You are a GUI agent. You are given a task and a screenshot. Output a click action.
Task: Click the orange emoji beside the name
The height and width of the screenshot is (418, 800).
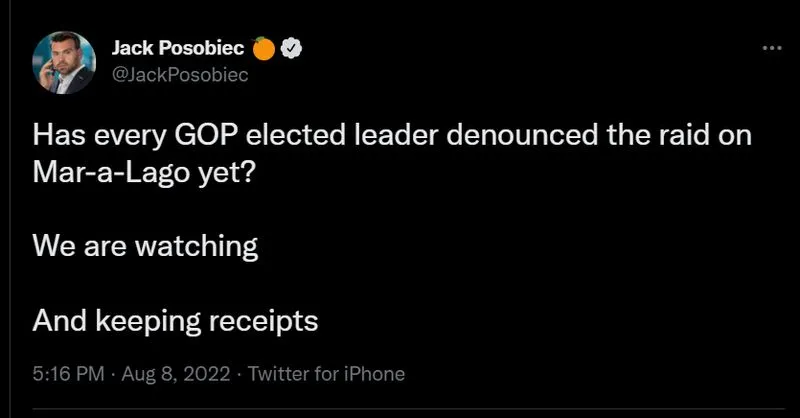[x=265, y=47]
